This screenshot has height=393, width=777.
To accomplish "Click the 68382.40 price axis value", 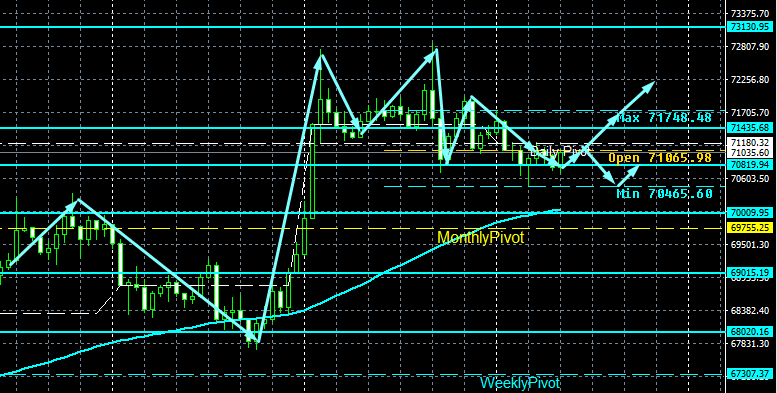I will point(750,311).
